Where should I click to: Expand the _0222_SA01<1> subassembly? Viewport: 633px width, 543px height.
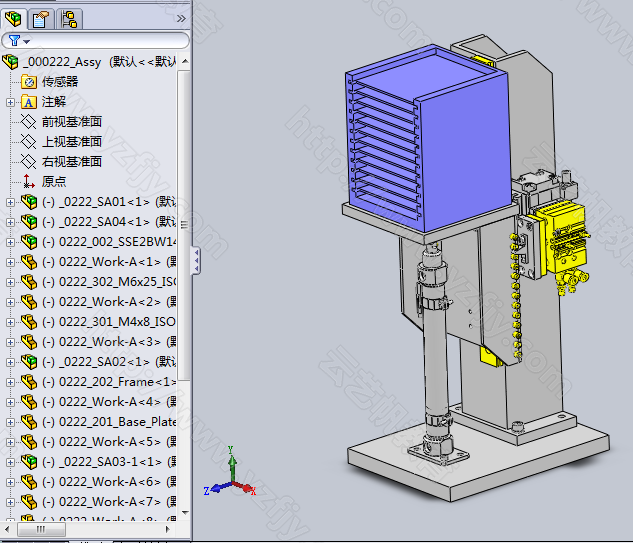click(x=10, y=202)
